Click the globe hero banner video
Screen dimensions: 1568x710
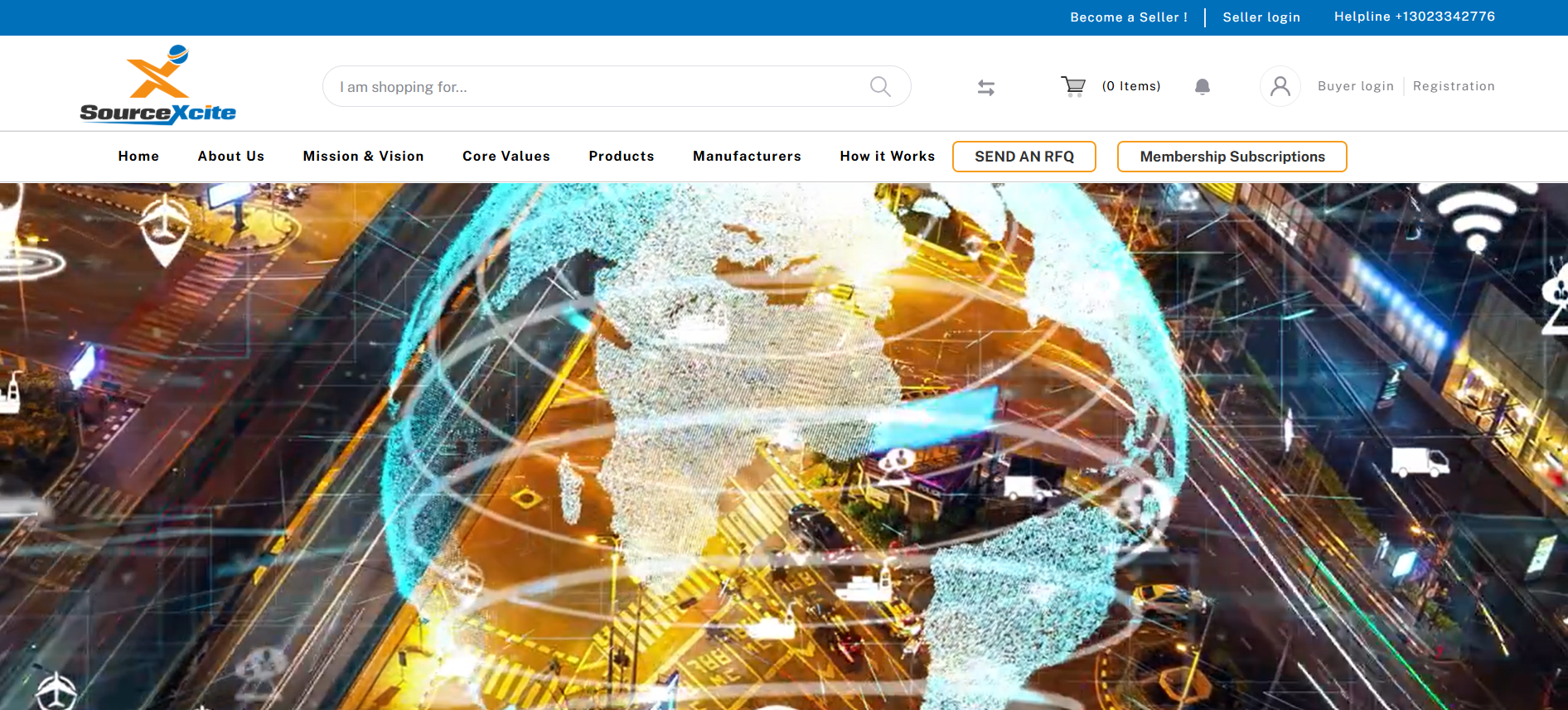pos(784,447)
